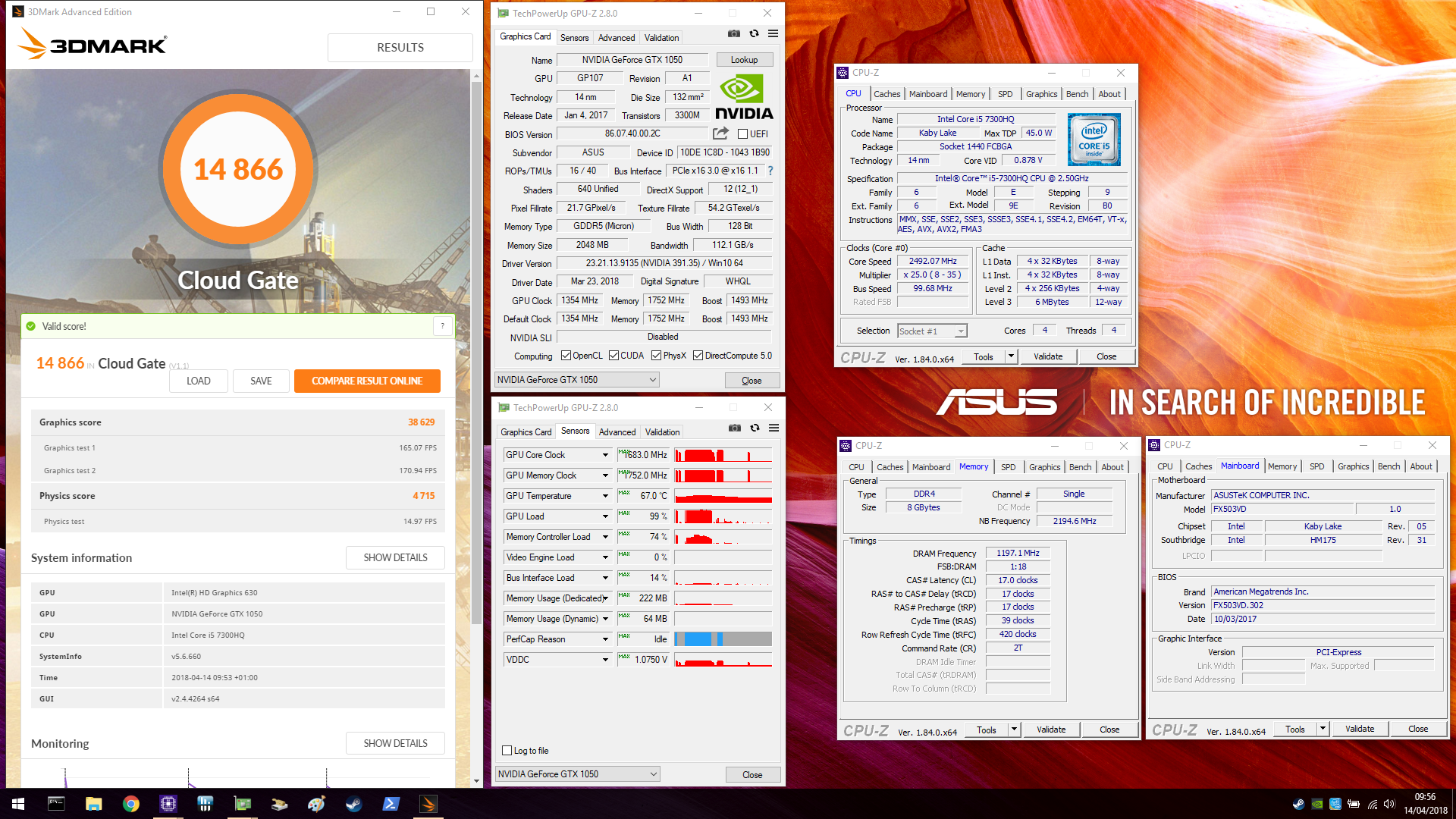
Task: Switch to Graphics Card tab in GPU-Z Sensors window
Action: click(x=526, y=432)
